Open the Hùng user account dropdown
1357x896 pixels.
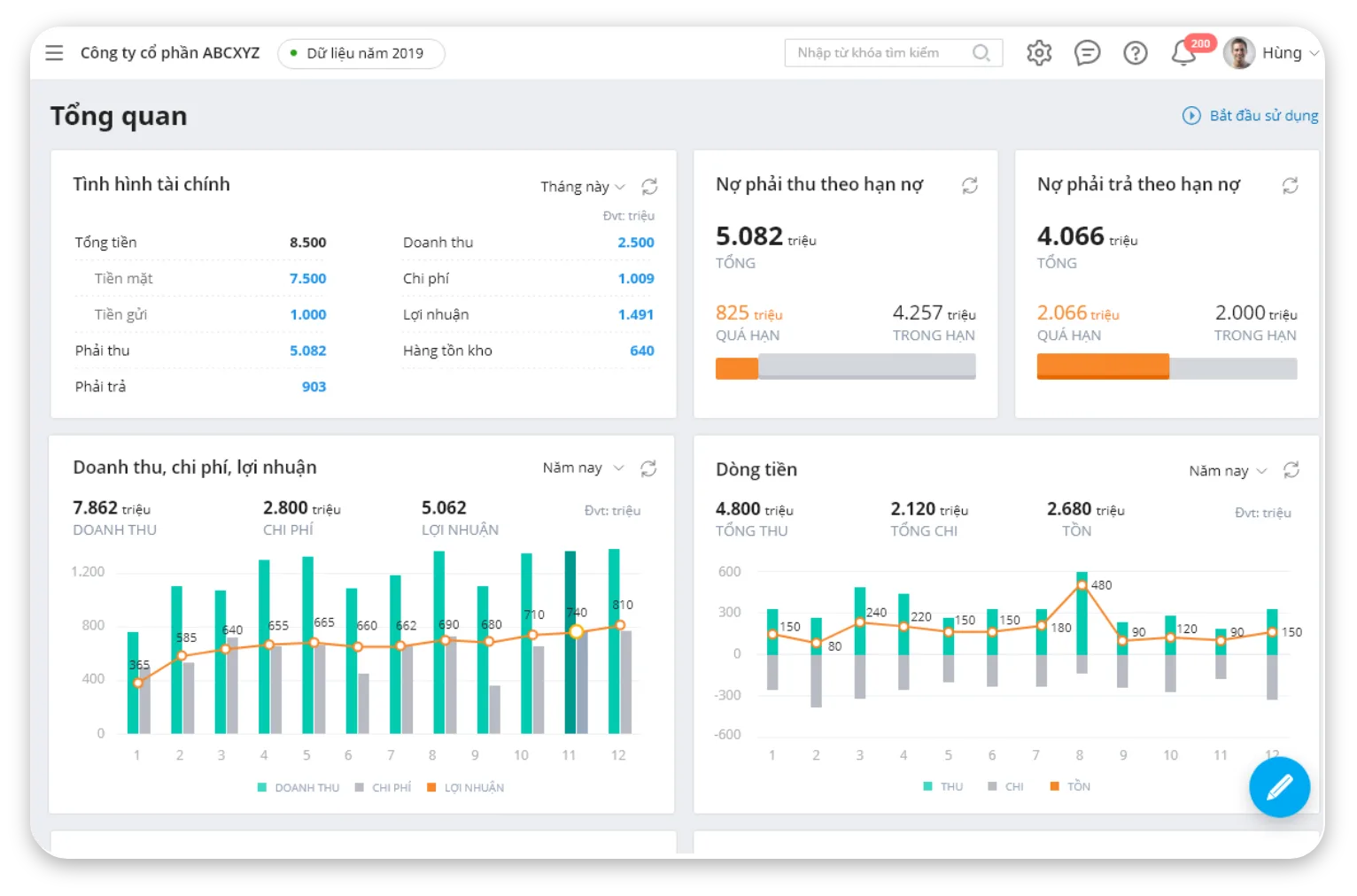tap(1272, 53)
